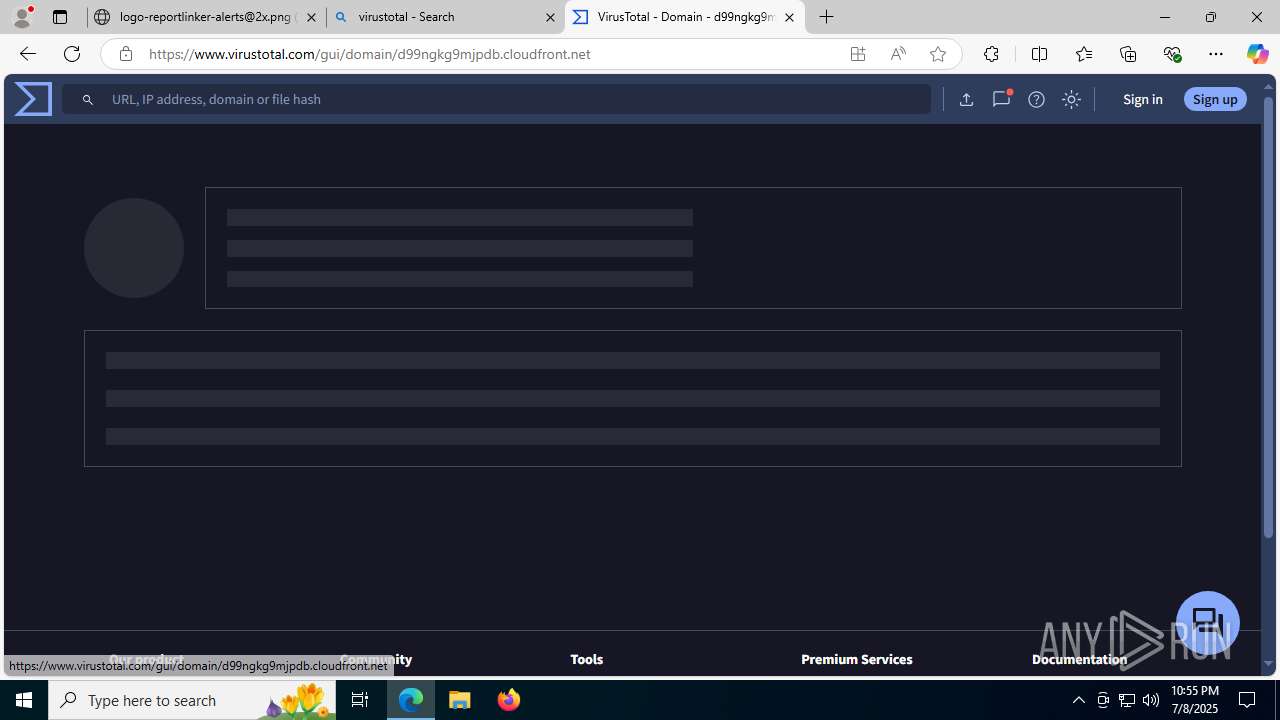1280x720 pixels.
Task: Show hidden system tray icons
Action: click(x=1078, y=700)
